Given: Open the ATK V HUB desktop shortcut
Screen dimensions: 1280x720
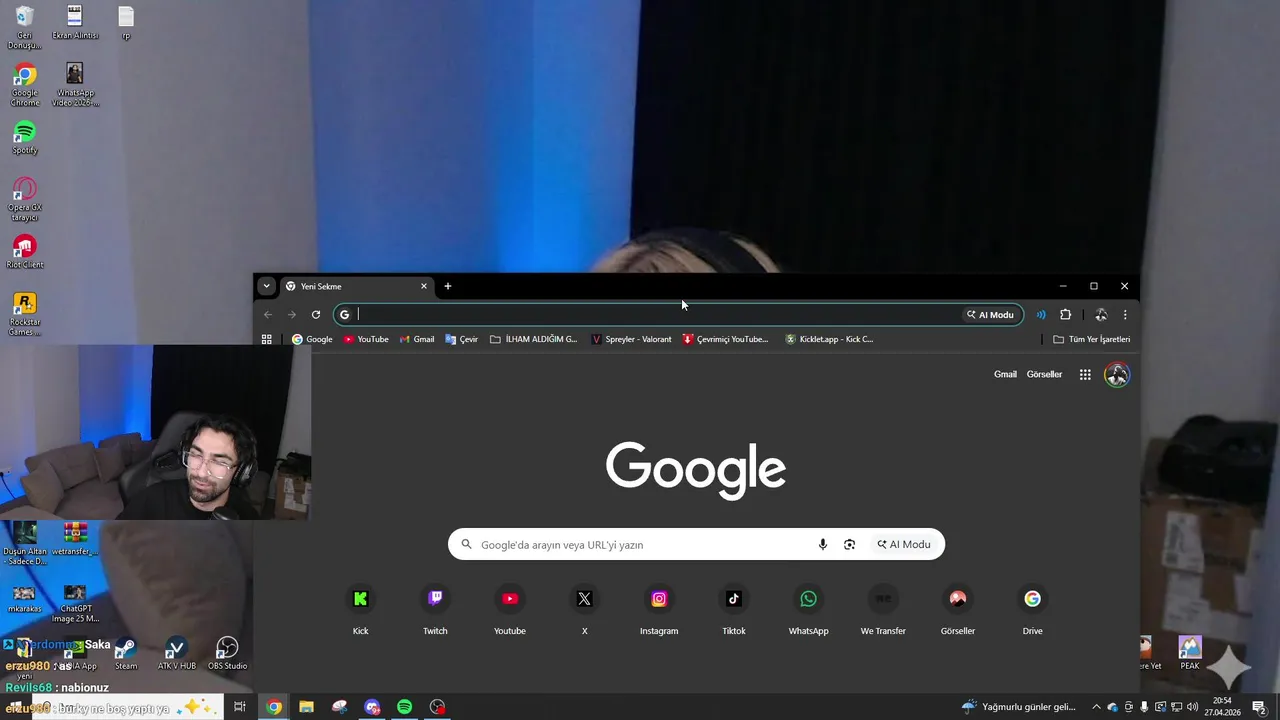Looking at the screenshot, I should click(x=176, y=654).
